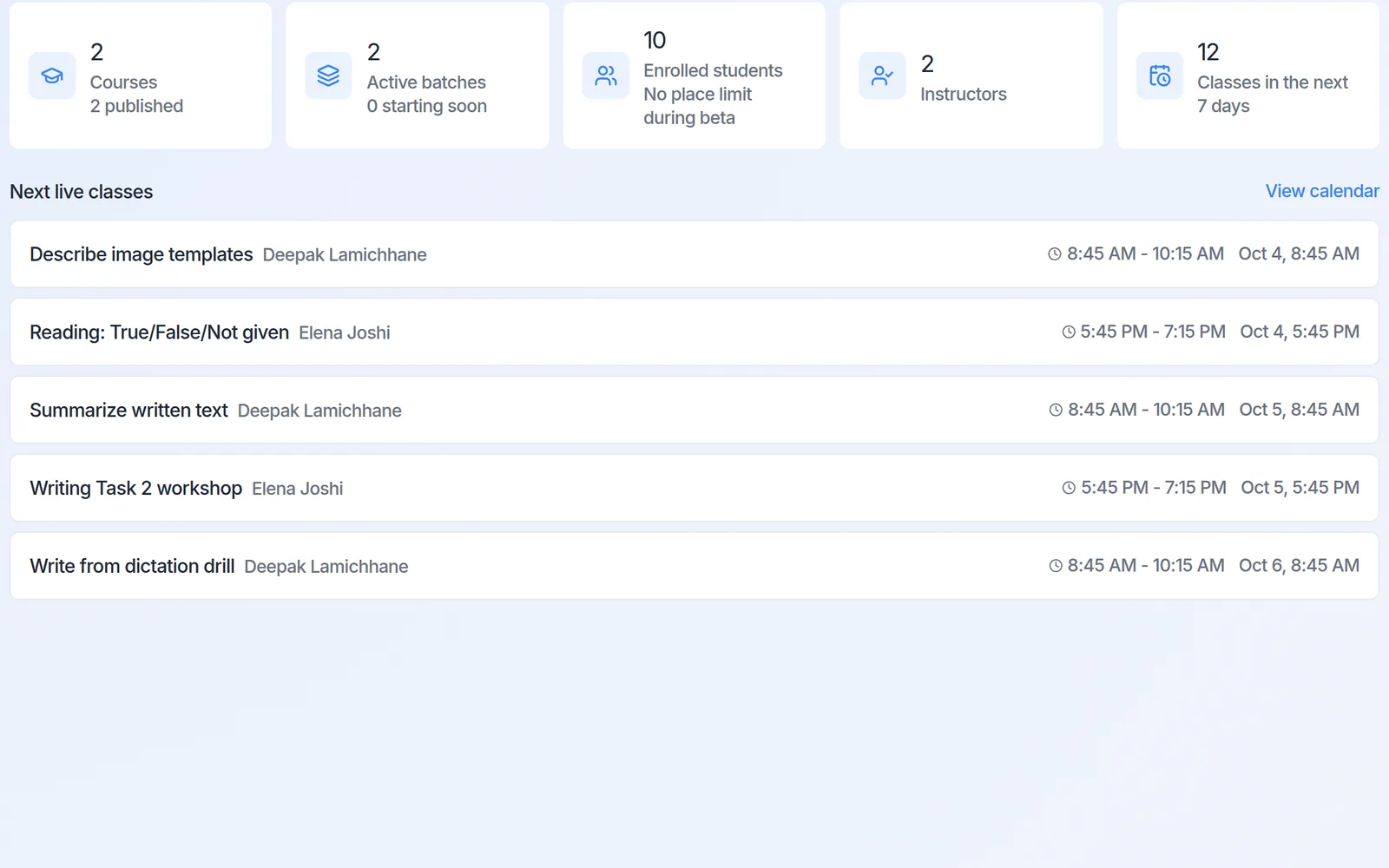Click the 12 classes count number
This screenshot has height=868, width=1389.
(1208, 52)
